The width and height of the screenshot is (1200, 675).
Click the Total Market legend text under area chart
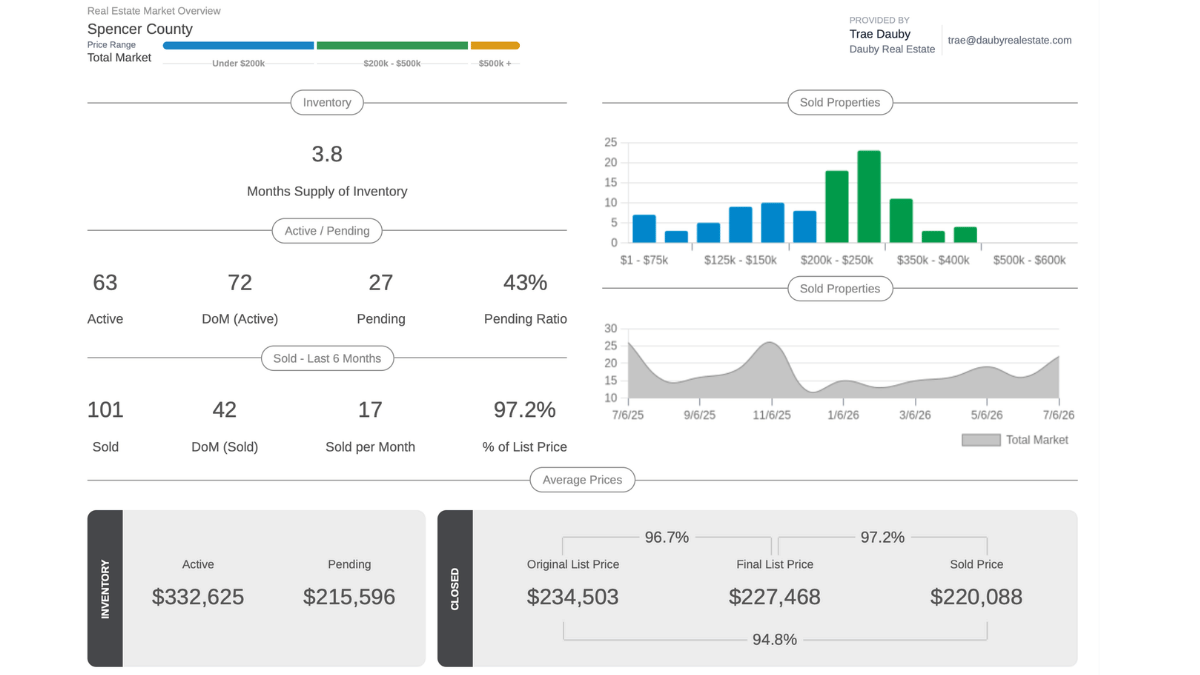point(1037,440)
